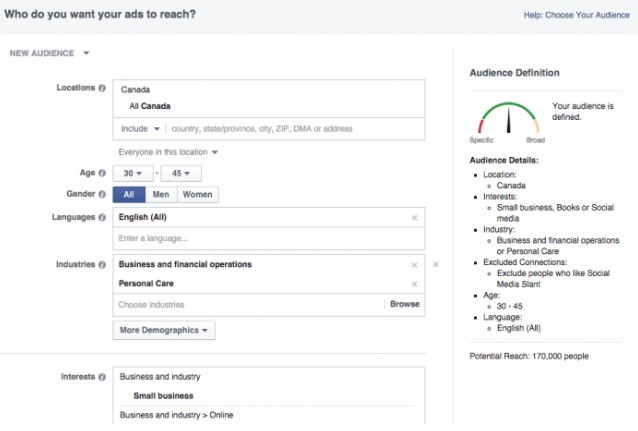Open the Include location dropdown

(x=141, y=129)
